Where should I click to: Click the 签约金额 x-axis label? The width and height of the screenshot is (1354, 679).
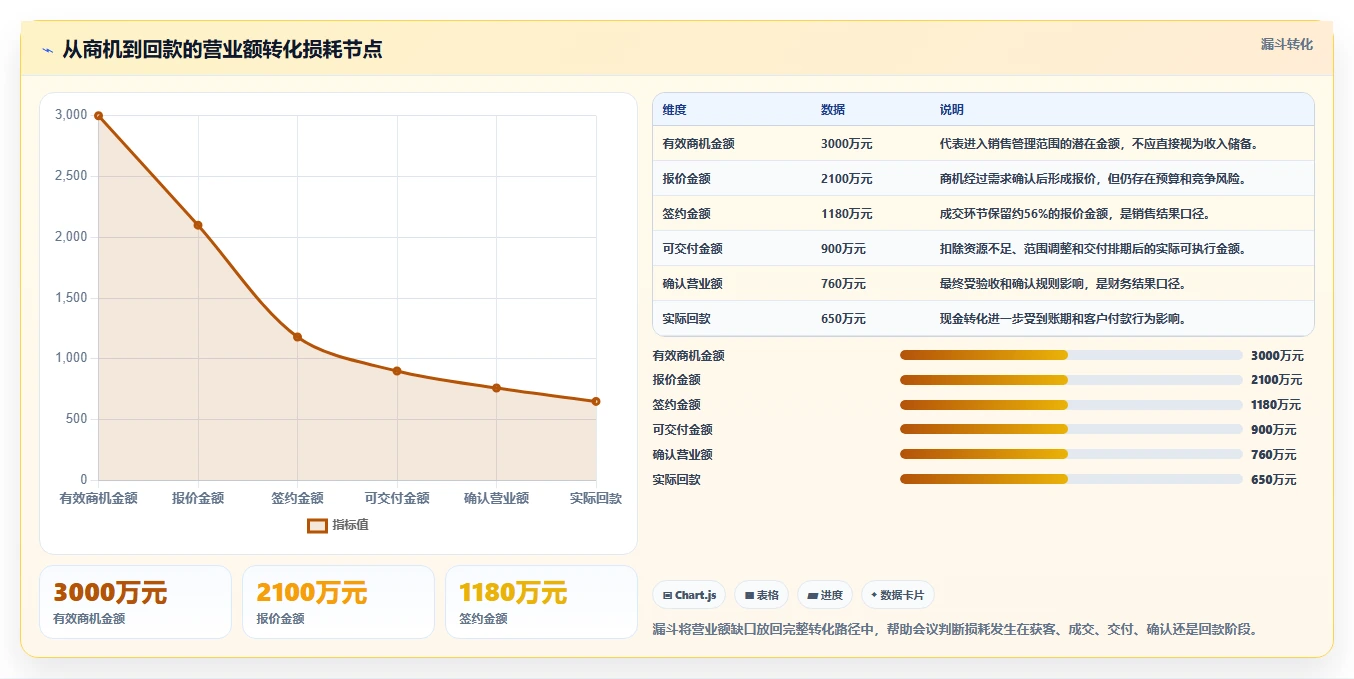click(x=297, y=498)
